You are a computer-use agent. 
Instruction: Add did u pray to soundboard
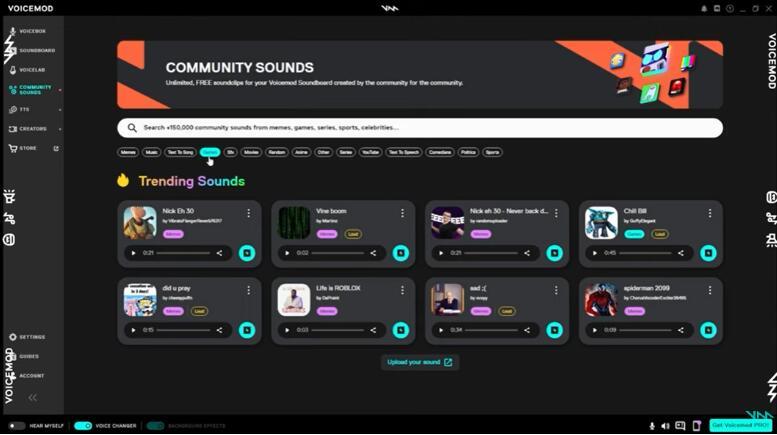[x=247, y=330]
